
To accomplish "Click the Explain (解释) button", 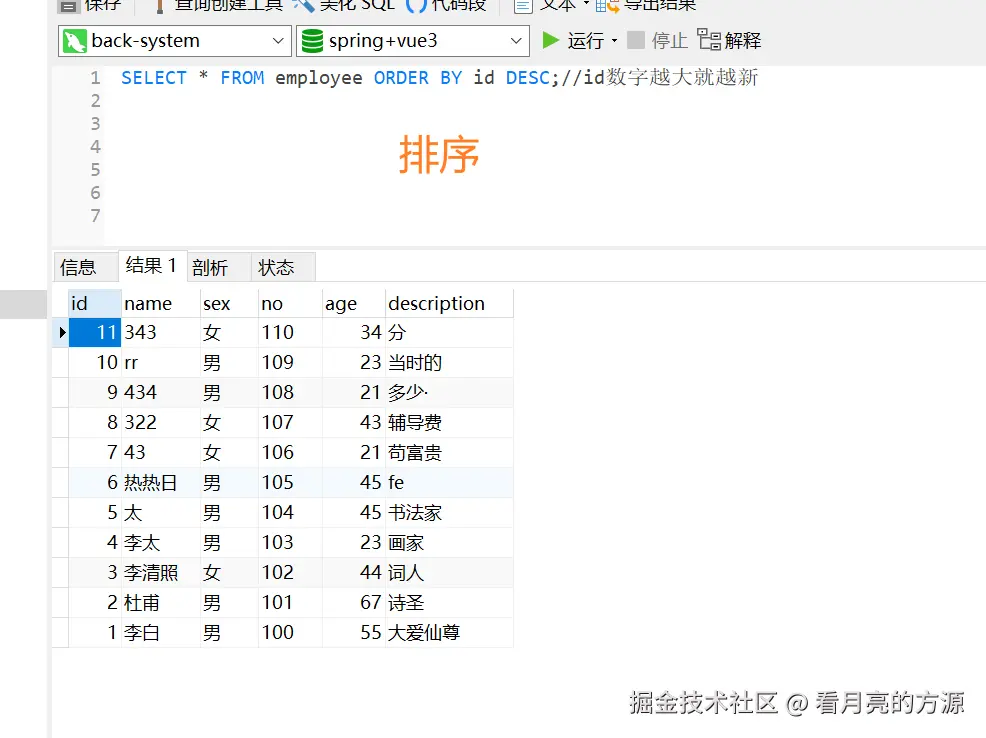I will pyautogui.click(x=729, y=40).
